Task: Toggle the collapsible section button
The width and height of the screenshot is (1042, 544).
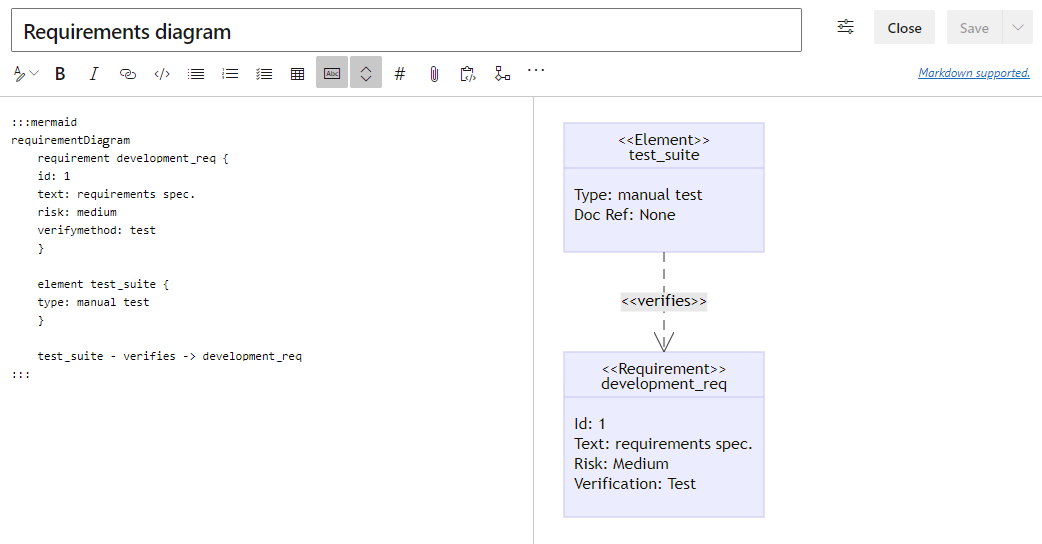Action: tap(366, 73)
